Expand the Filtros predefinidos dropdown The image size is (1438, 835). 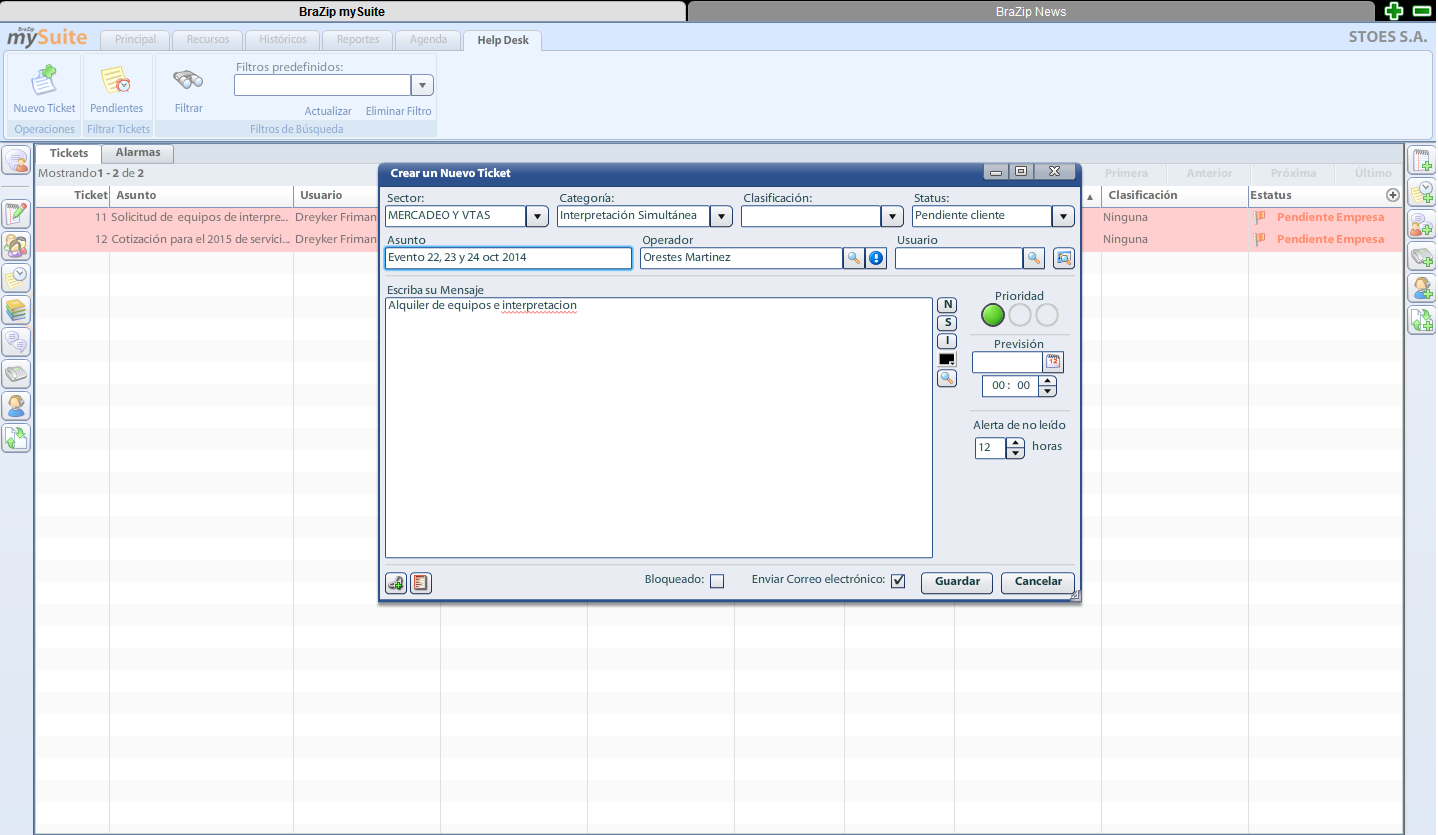[x=422, y=86]
